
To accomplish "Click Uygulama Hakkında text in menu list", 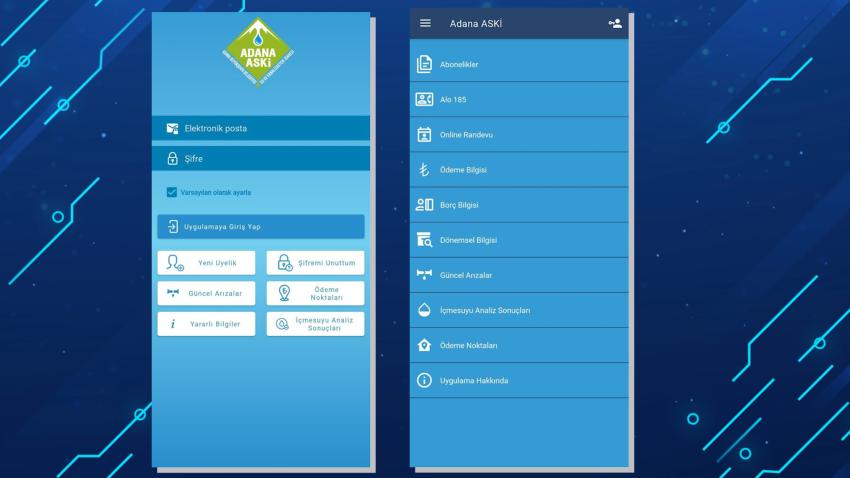I will click(474, 380).
